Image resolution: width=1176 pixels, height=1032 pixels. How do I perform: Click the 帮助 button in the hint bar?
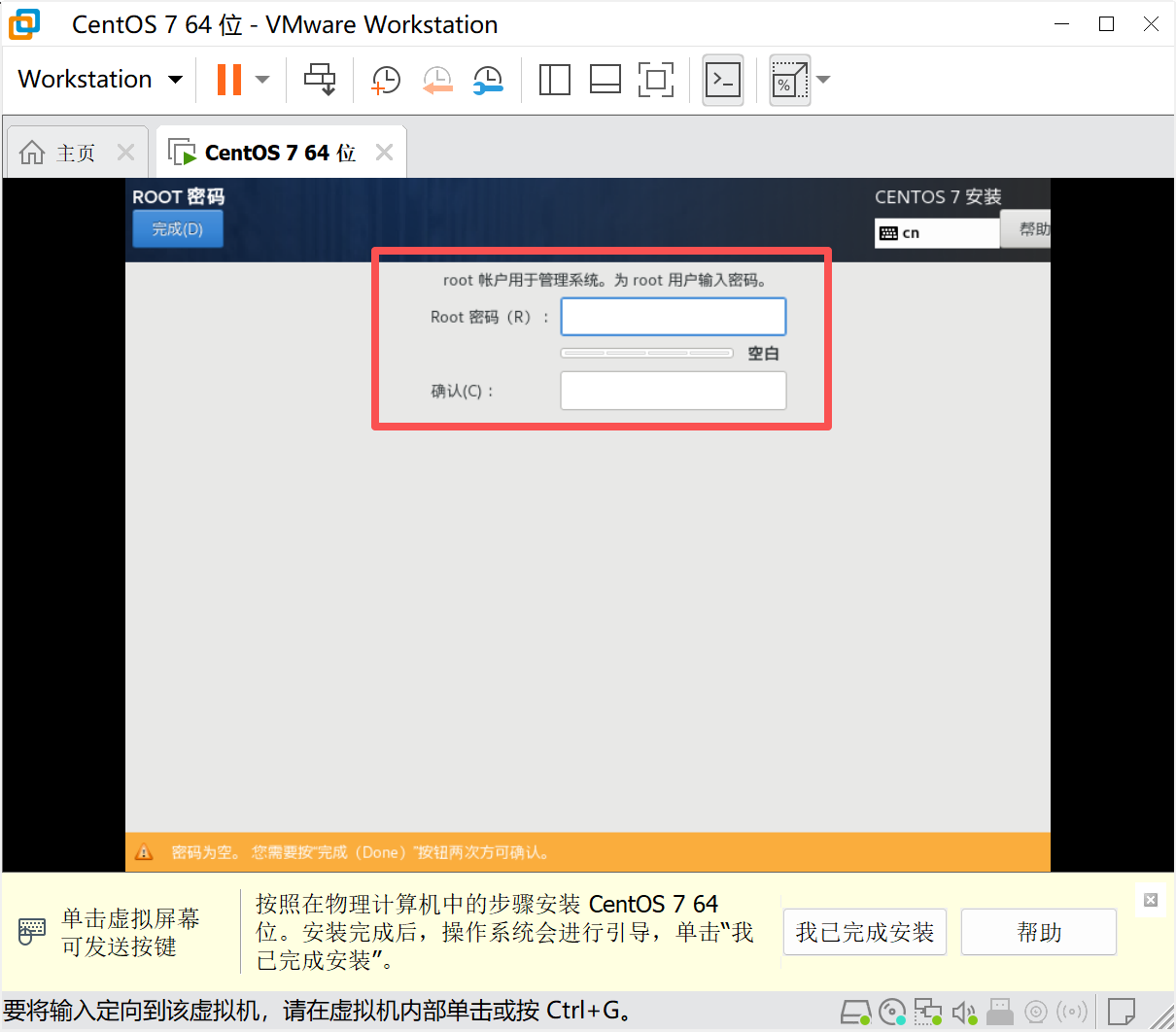[1039, 932]
